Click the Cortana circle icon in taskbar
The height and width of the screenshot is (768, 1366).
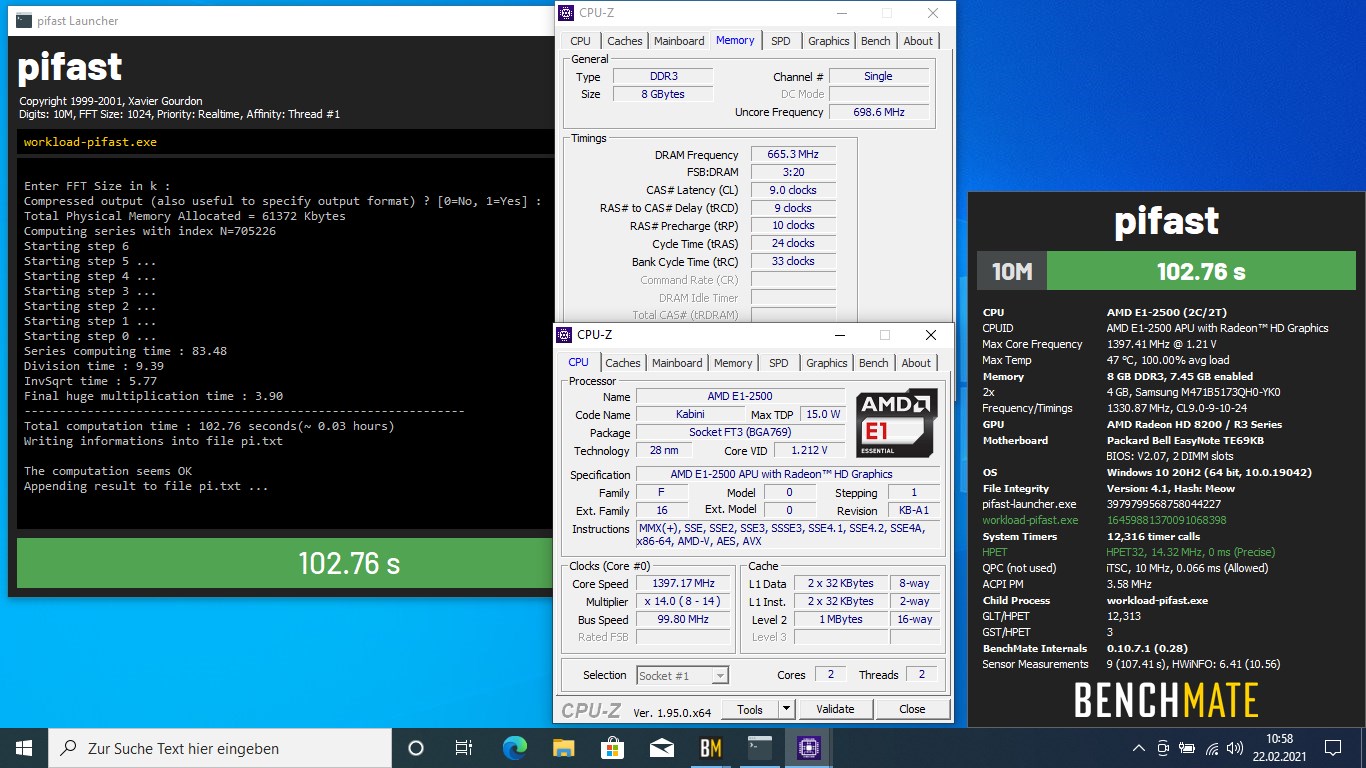pos(416,747)
